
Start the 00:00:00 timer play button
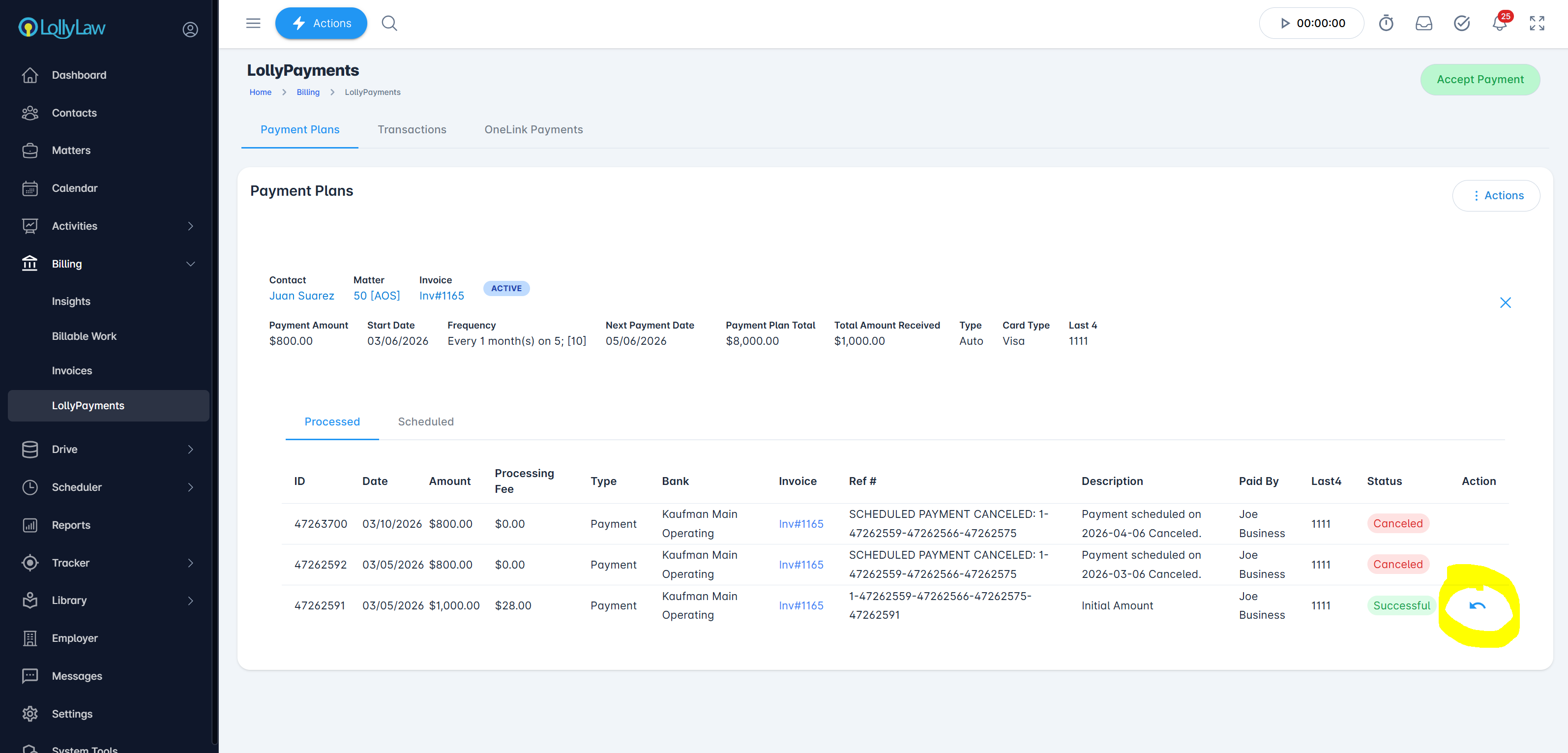[1286, 24]
